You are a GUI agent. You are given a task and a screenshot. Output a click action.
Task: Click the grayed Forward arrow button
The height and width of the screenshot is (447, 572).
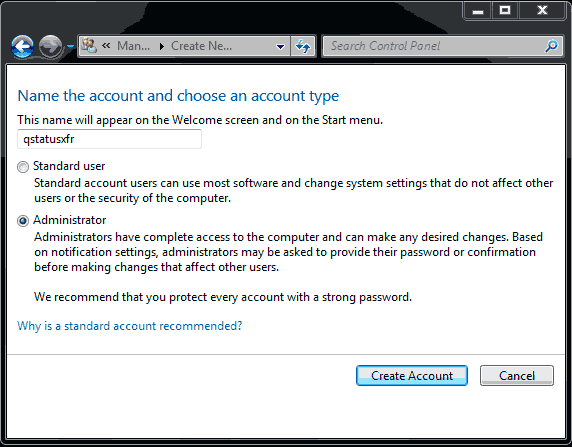[x=50, y=46]
